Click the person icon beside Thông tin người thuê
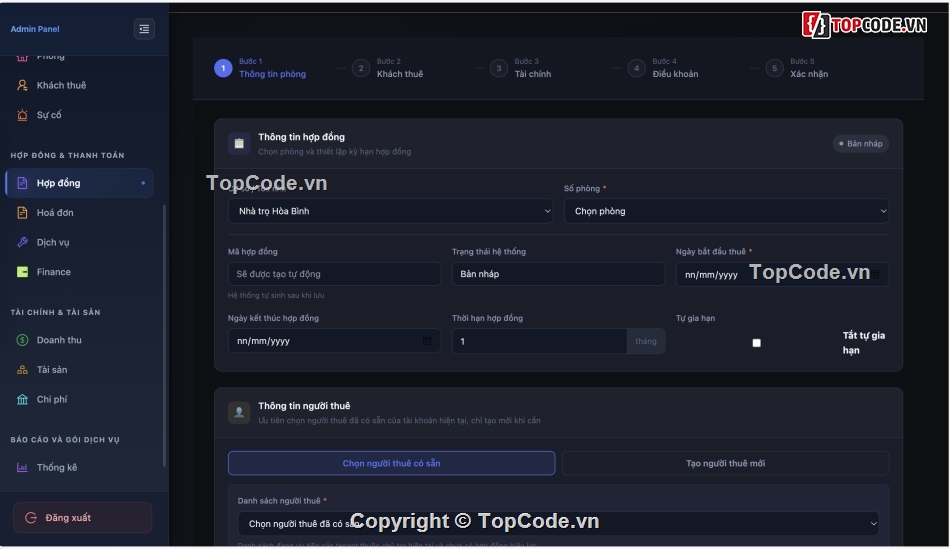Screen dimensions: 950x549 239,412
